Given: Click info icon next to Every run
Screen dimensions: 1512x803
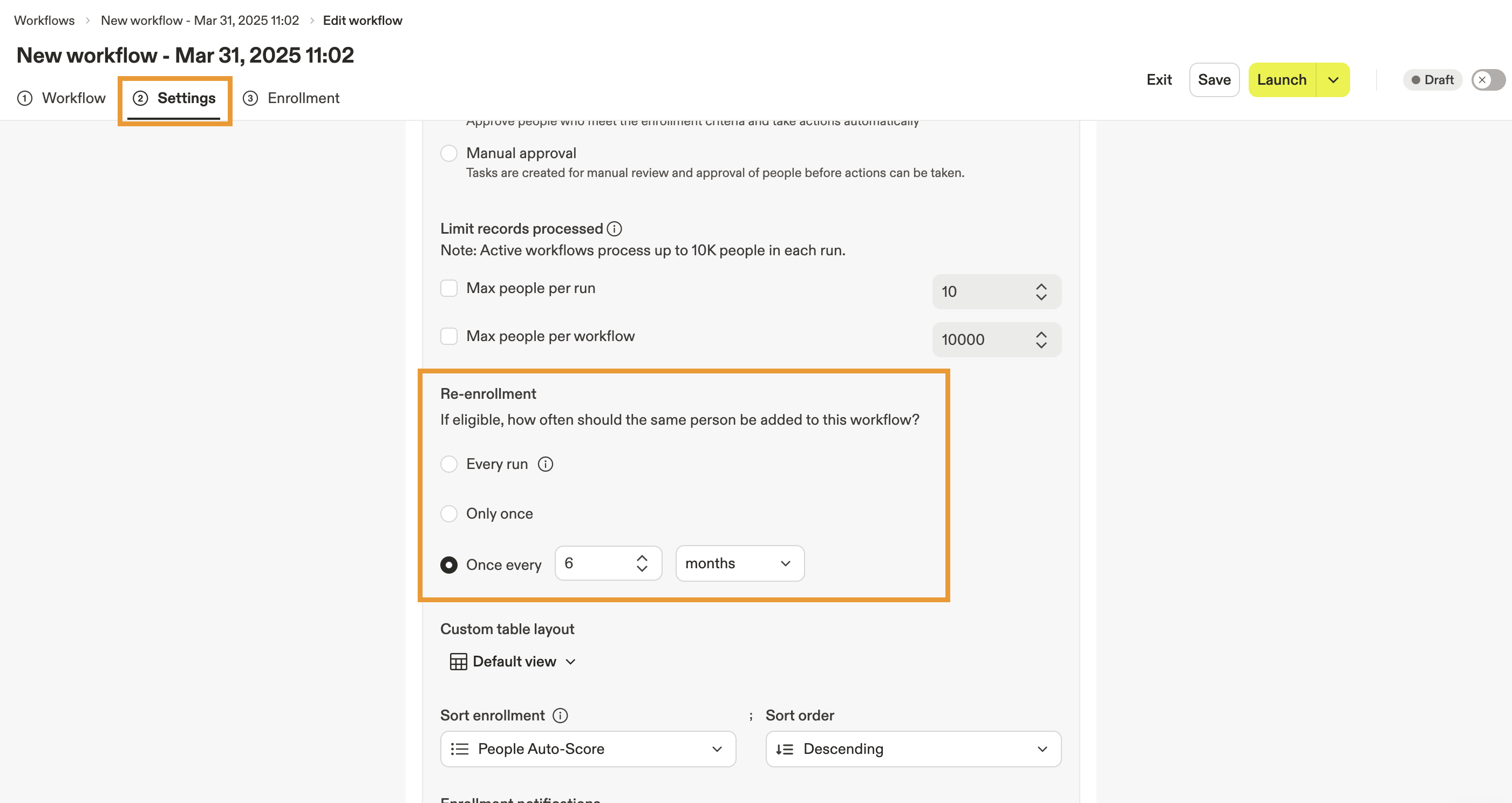Looking at the screenshot, I should pyautogui.click(x=546, y=464).
